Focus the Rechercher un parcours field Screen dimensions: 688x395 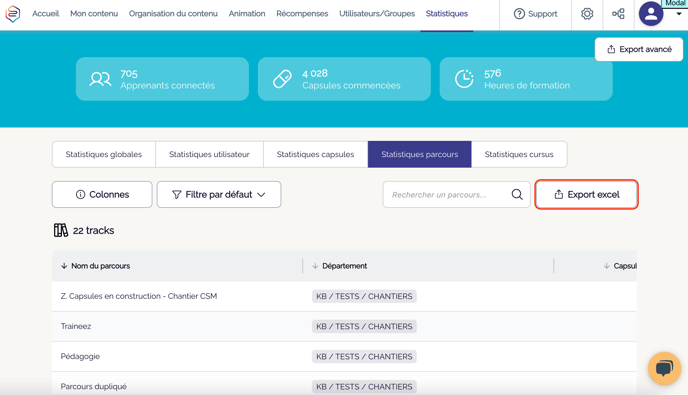[x=456, y=194]
